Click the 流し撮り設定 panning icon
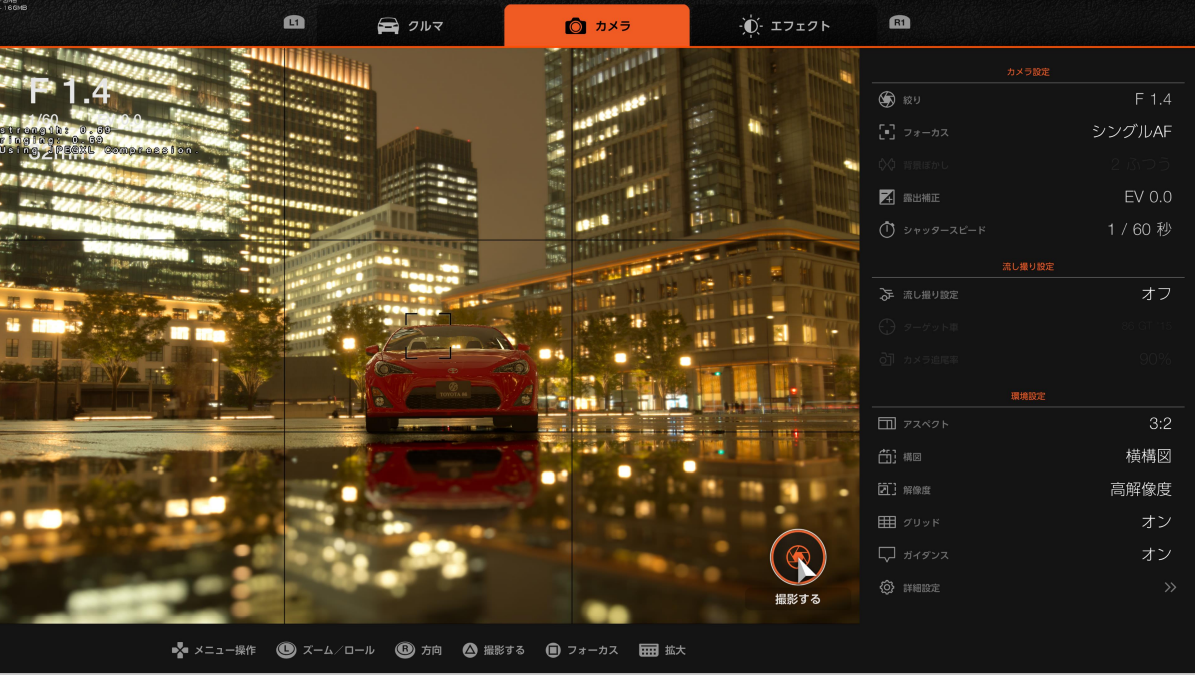The height and width of the screenshot is (675, 1195). click(886, 294)
